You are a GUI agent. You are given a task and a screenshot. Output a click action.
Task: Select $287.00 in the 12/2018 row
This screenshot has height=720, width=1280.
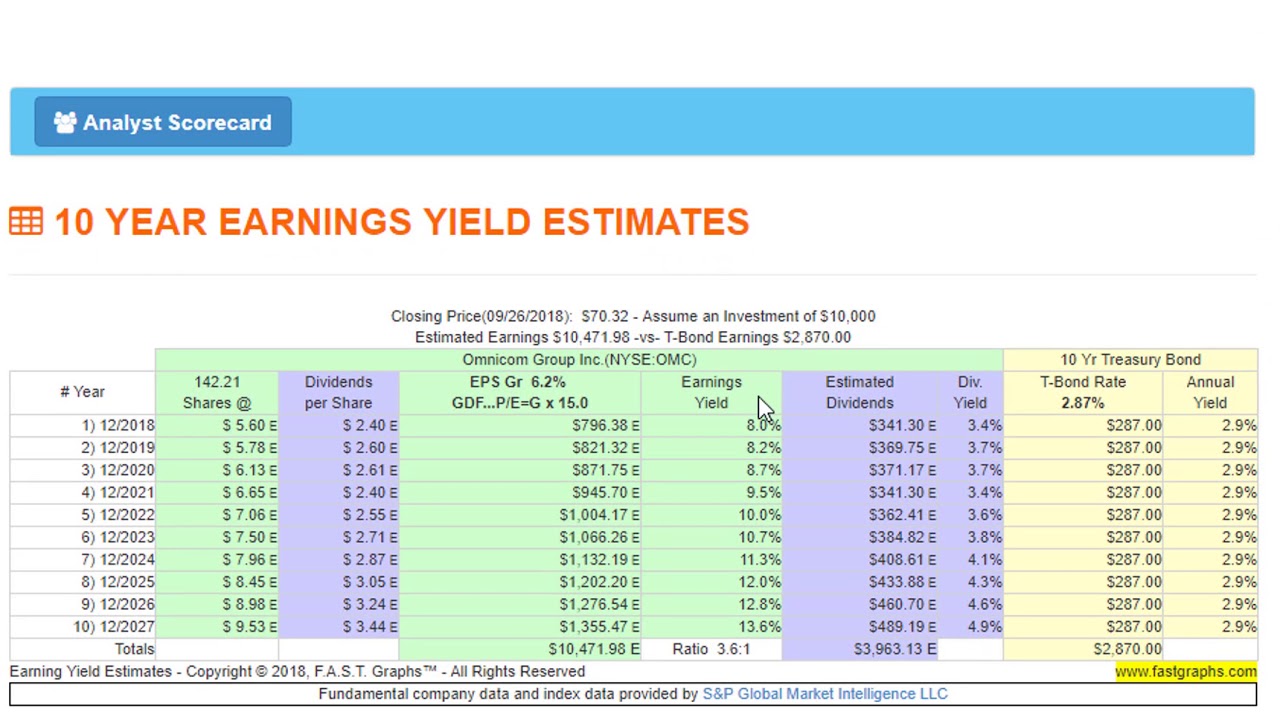pos(1133,425)
